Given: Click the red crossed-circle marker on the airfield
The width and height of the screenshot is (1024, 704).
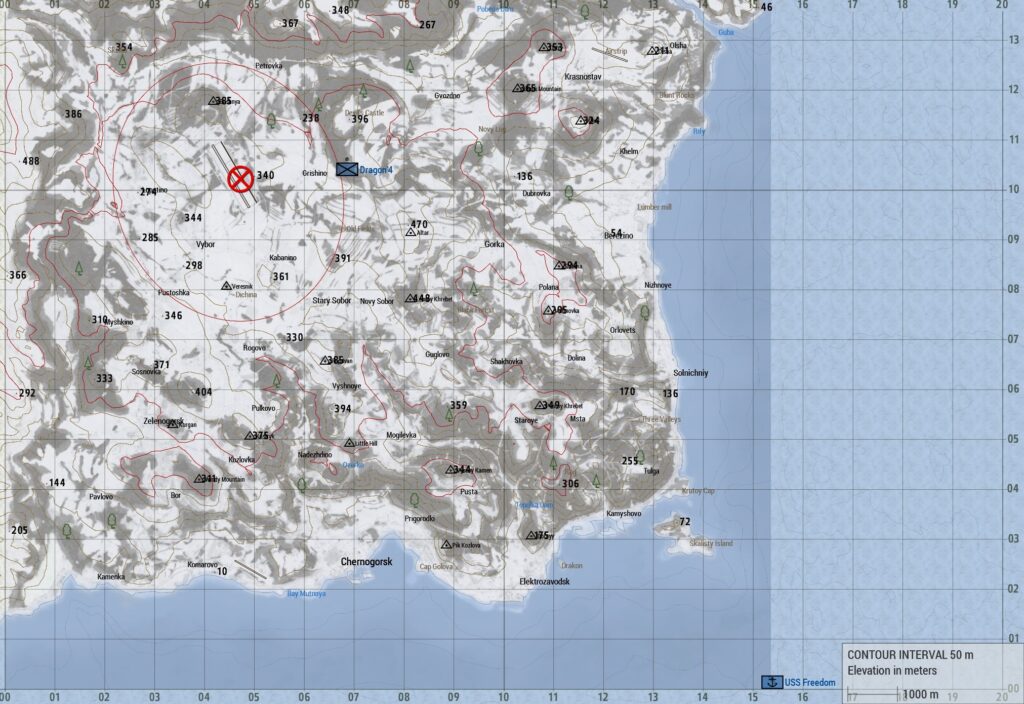Looking at the screenshot, I should point(240,178).
